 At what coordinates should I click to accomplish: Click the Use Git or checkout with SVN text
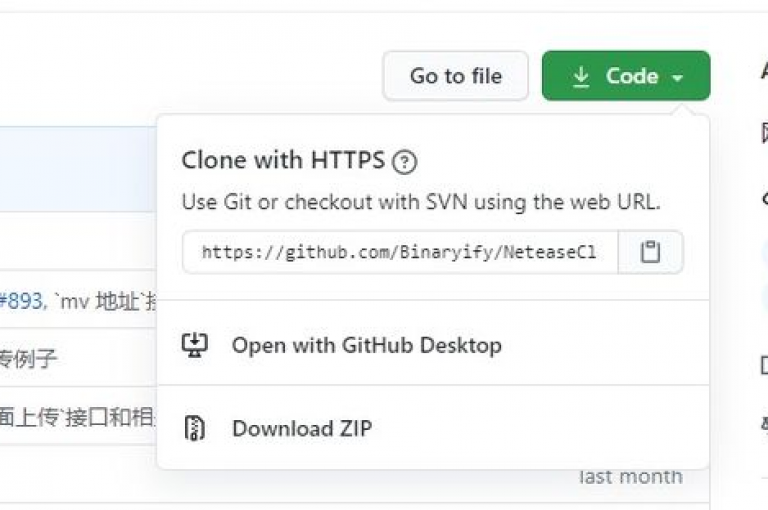pos(421,202)
